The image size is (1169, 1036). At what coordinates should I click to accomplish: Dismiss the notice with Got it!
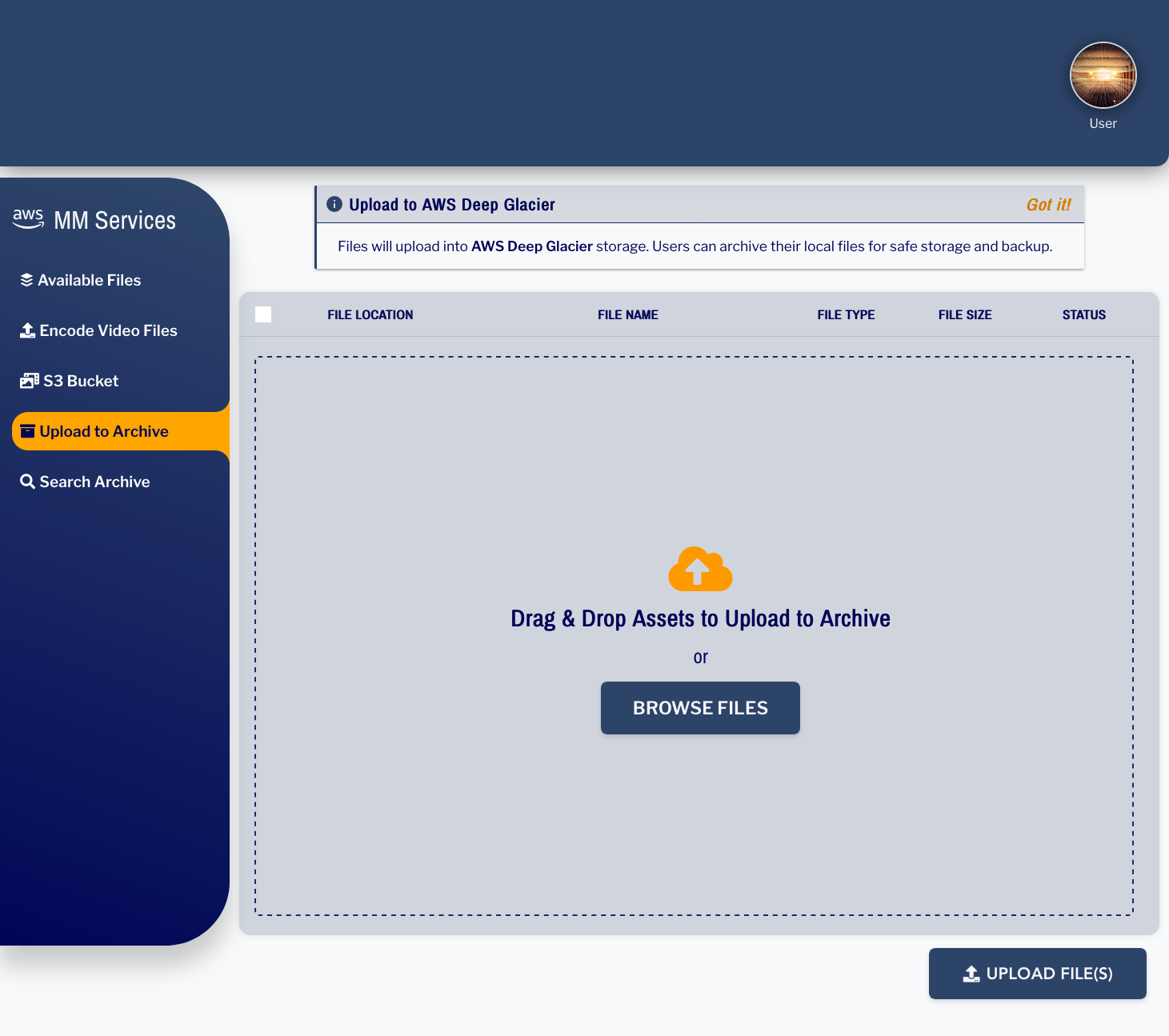pyautogui.click(x=1048, y=205)
